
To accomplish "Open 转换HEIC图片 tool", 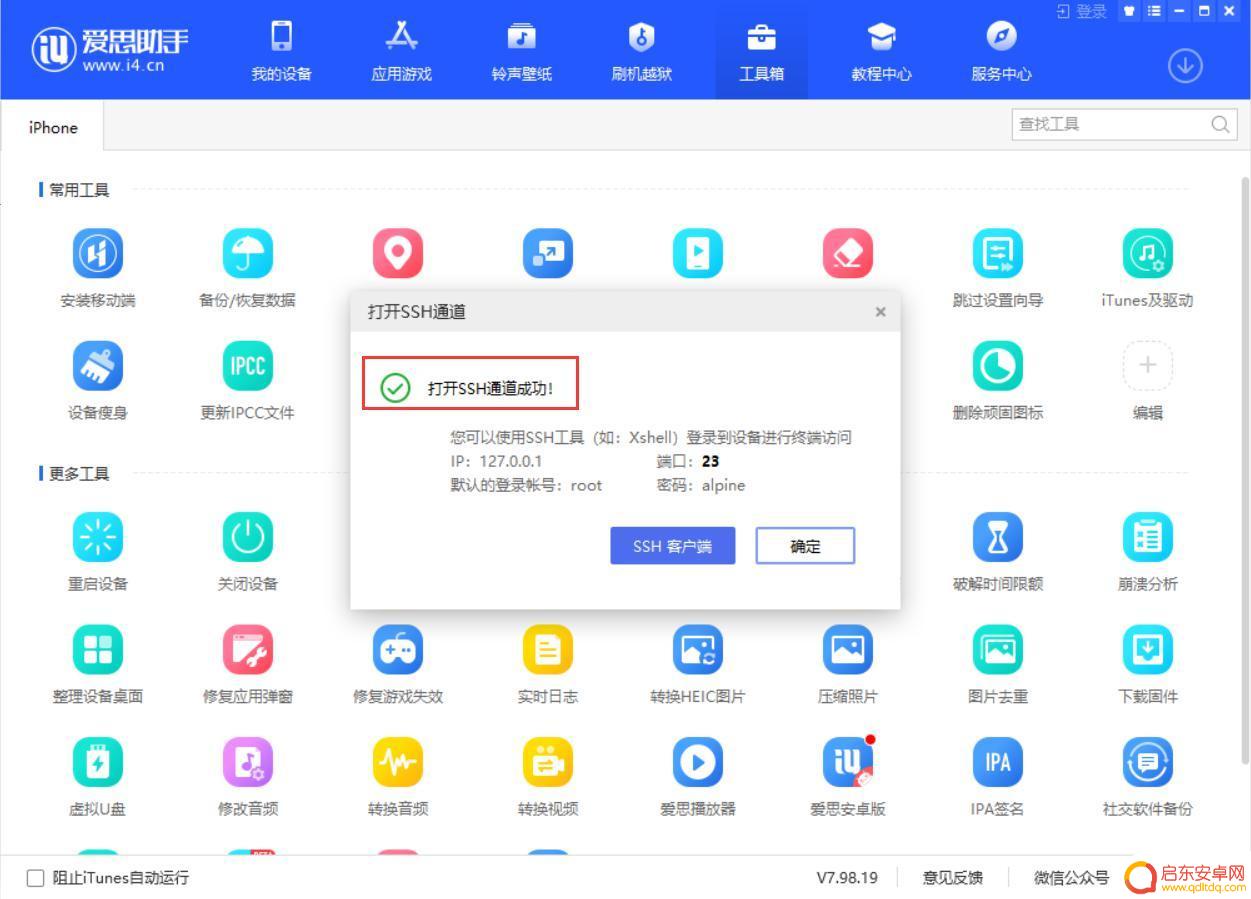I will (x=698, y=650).
